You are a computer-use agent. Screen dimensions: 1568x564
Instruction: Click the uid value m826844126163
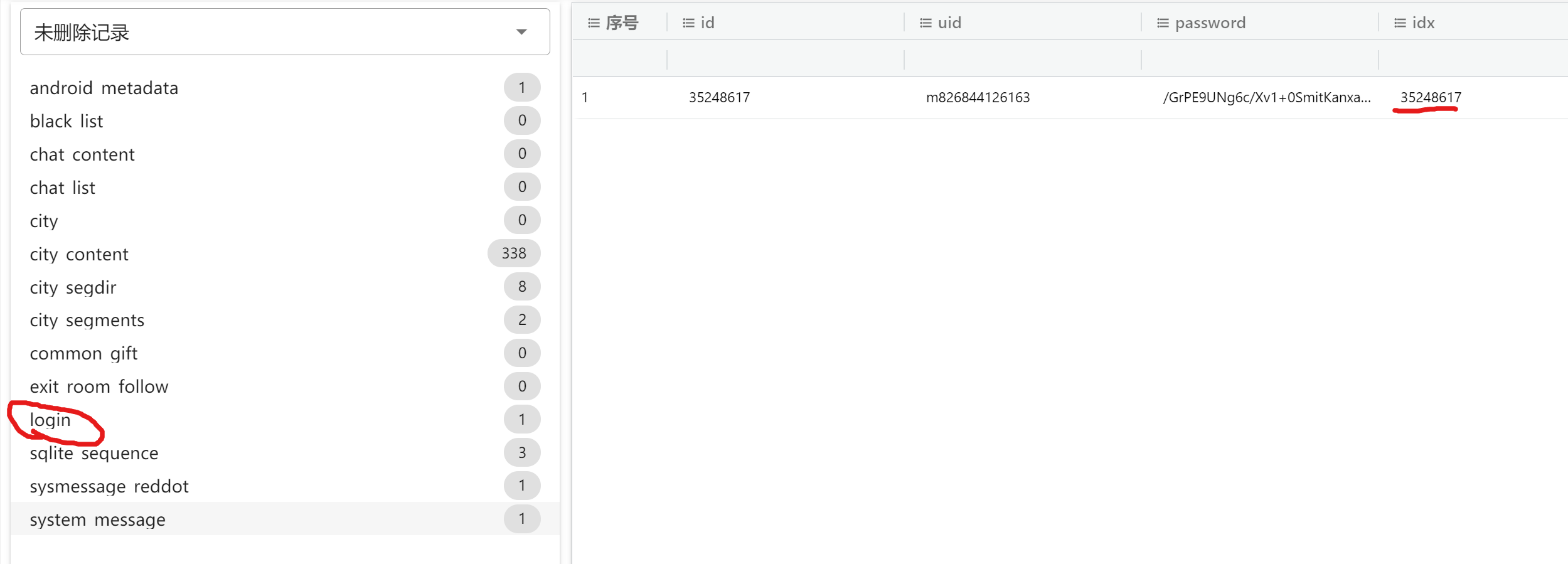(978, 98)
